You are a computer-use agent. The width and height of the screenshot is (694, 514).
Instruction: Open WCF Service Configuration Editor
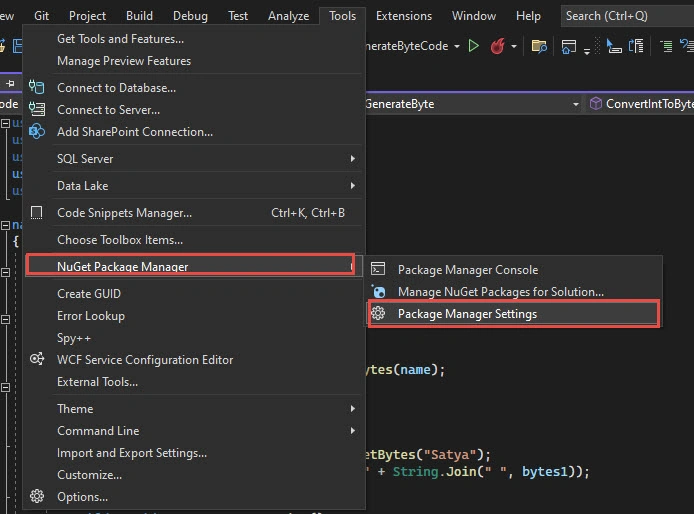coord(194,360)
